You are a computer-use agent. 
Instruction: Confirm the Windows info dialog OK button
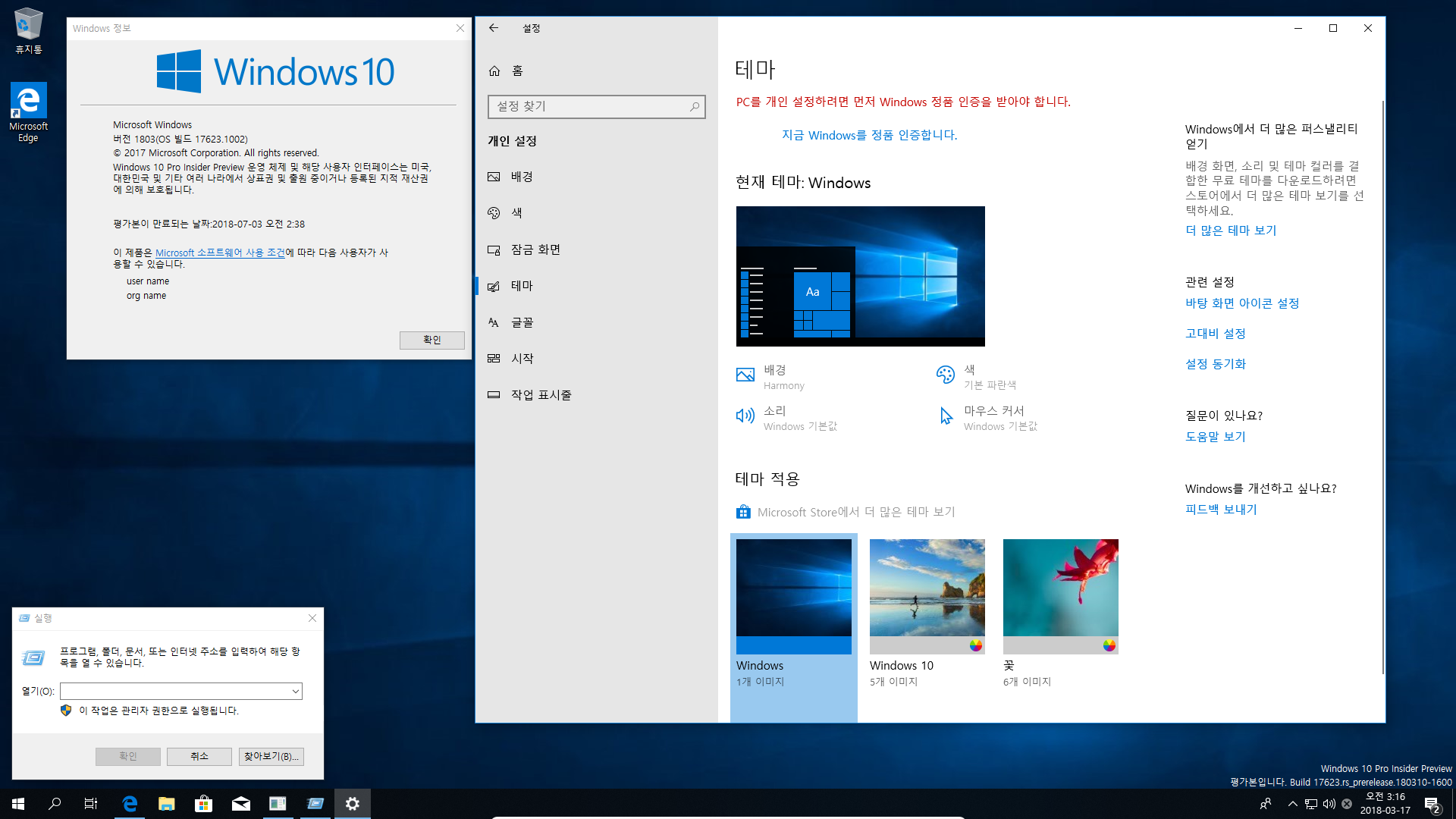pyautogui.click(x=432, y=340)
